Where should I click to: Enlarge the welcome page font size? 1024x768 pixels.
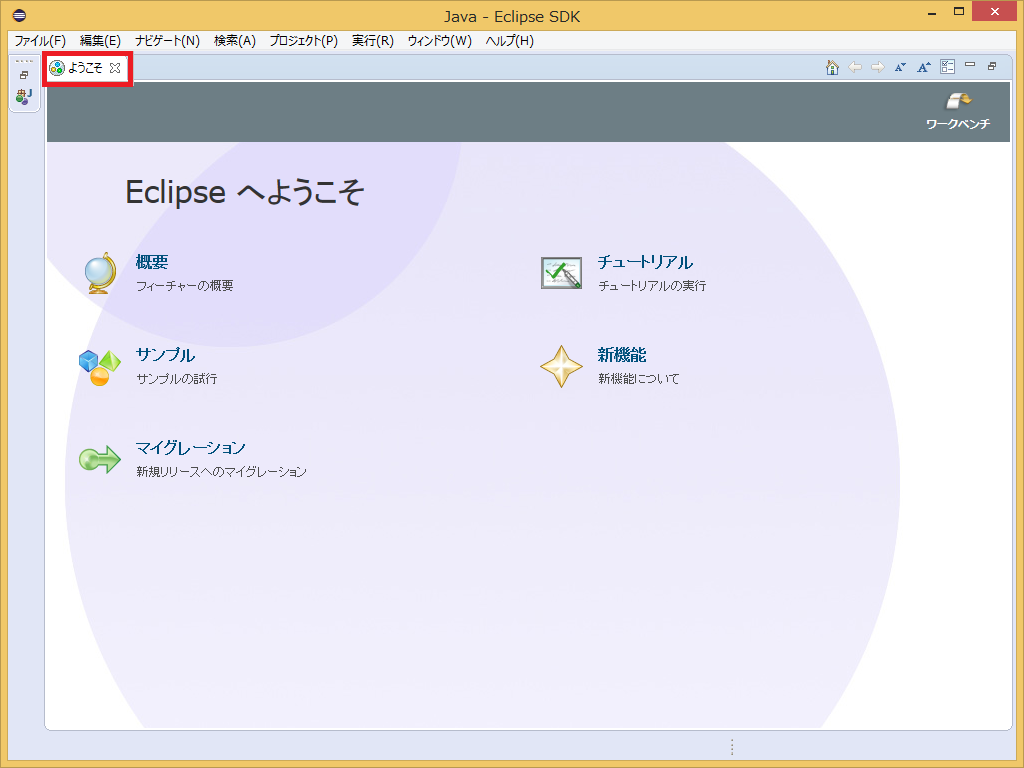pos(923,67)
